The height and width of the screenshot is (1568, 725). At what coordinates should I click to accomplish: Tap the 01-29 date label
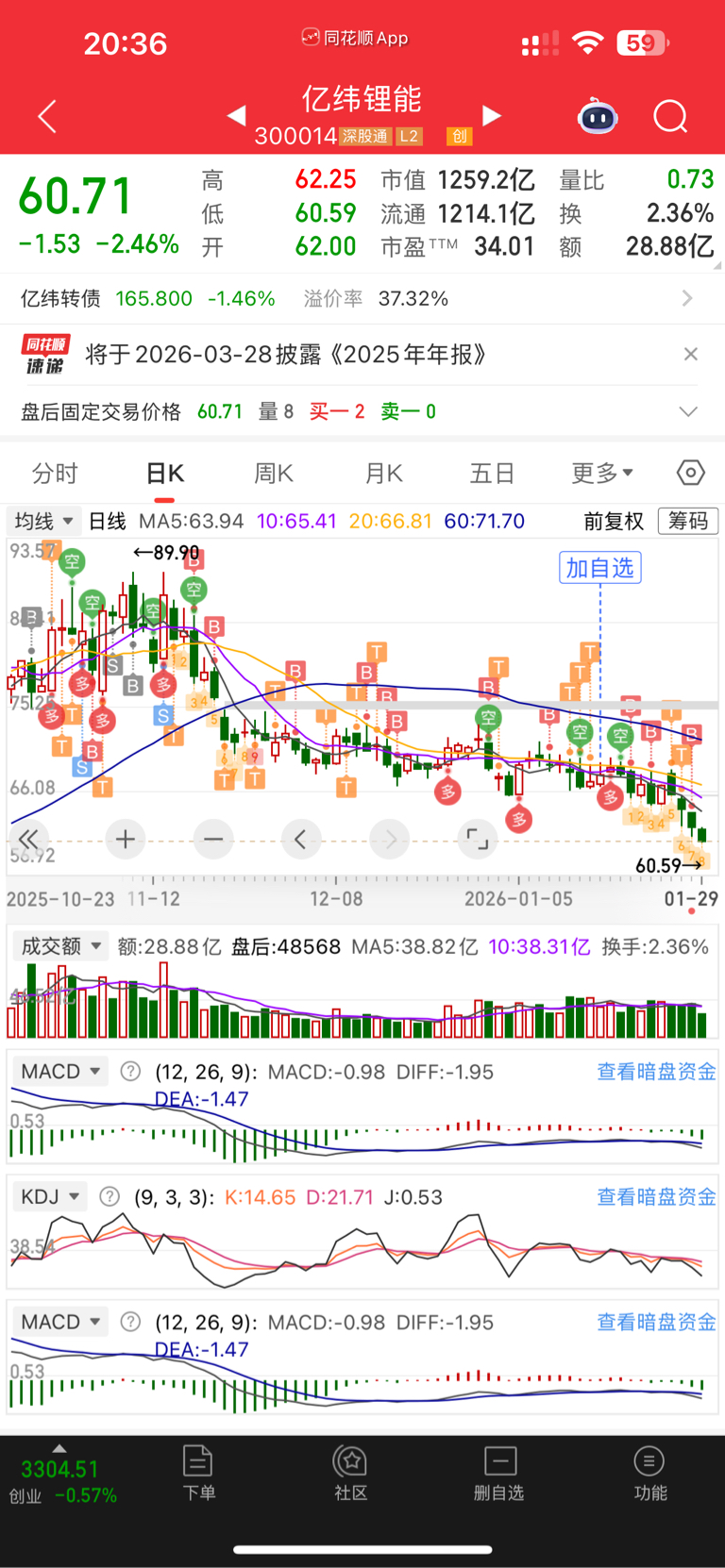pyautogui.click(x=691, y=899)
